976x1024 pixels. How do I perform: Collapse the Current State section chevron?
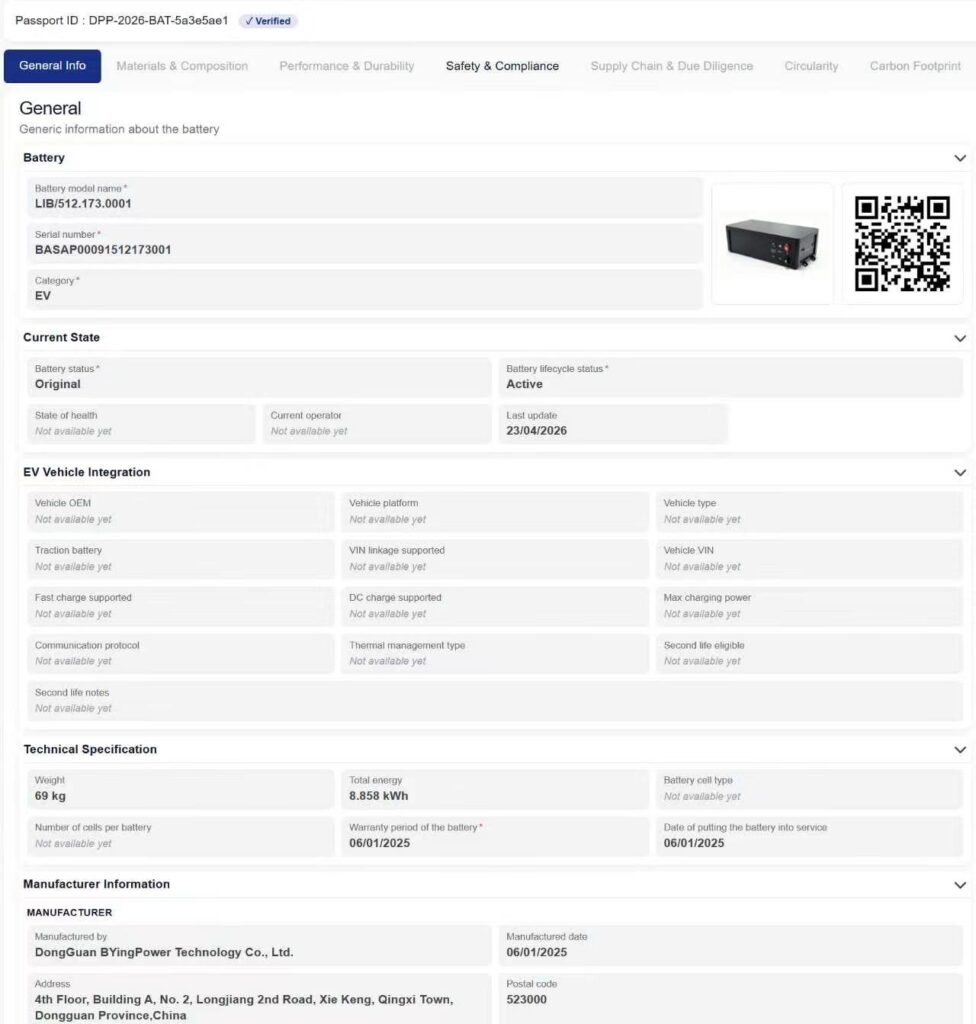pyautogui.click(x=960, y=338)
